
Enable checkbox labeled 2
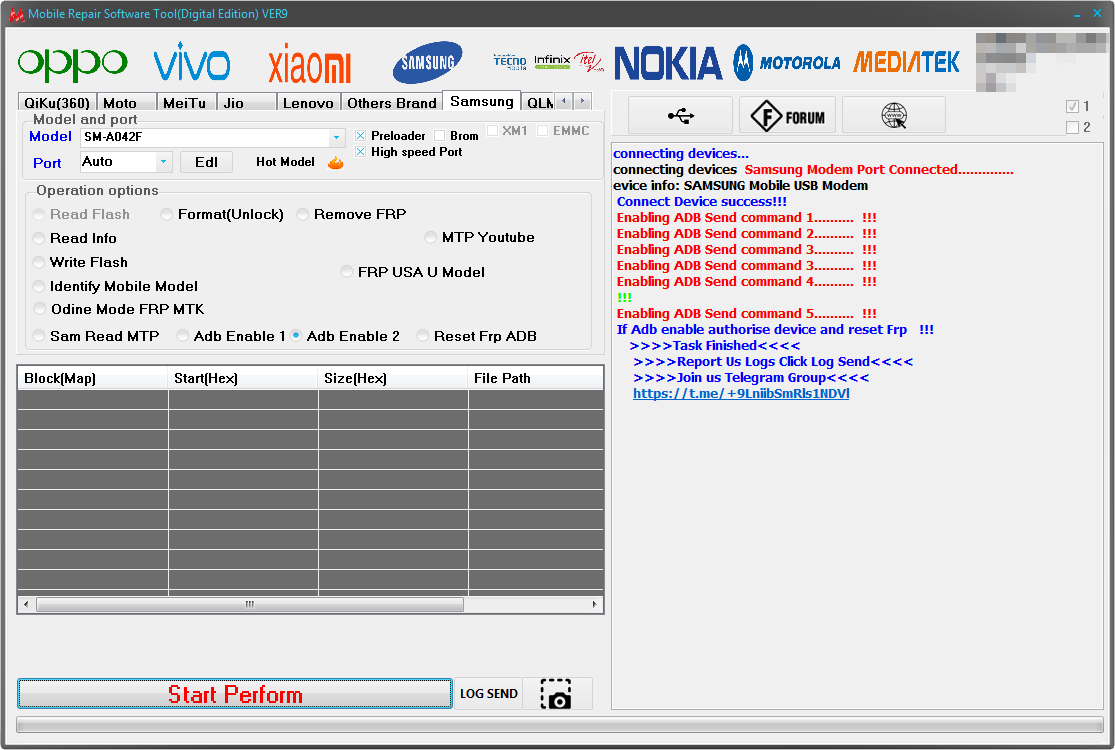coord(1072,127)
